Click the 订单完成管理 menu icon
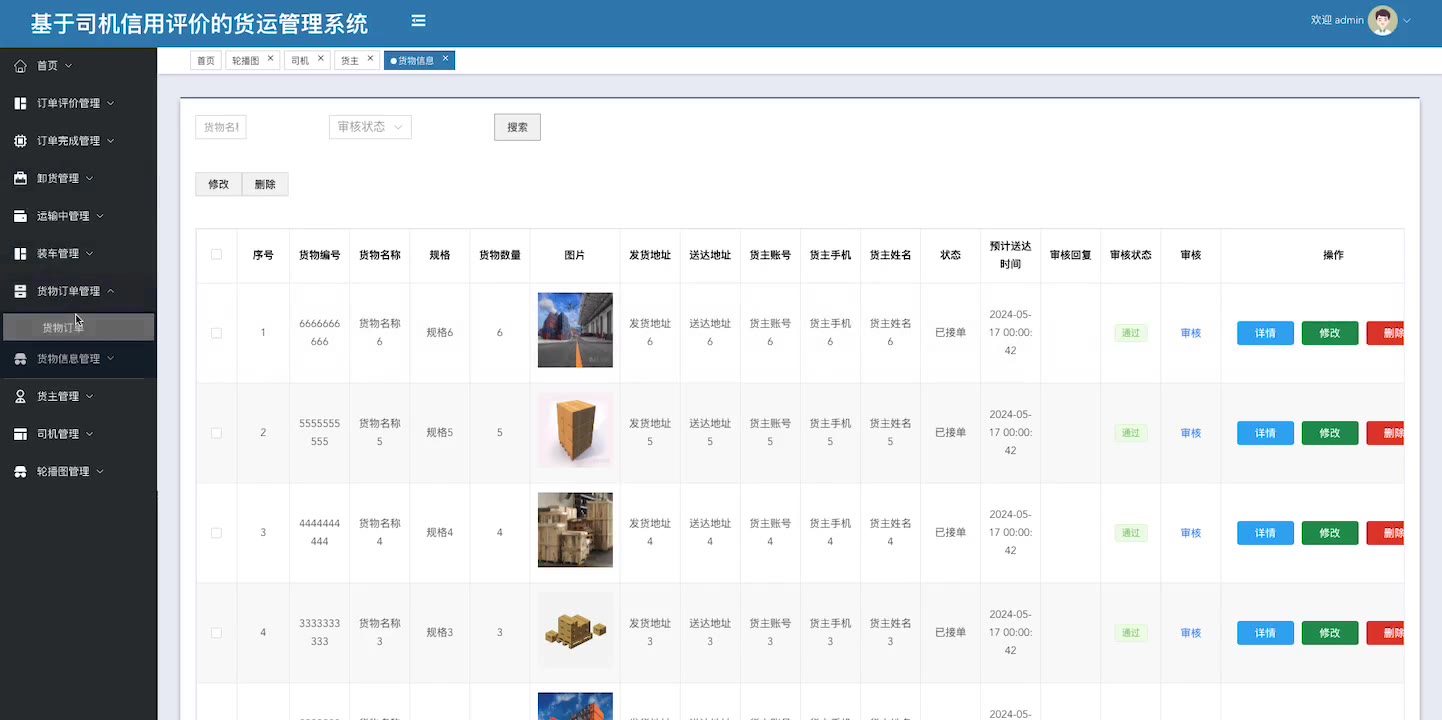Image resolution: width=1442 pixels, height=720 pixels. (20, 141)
